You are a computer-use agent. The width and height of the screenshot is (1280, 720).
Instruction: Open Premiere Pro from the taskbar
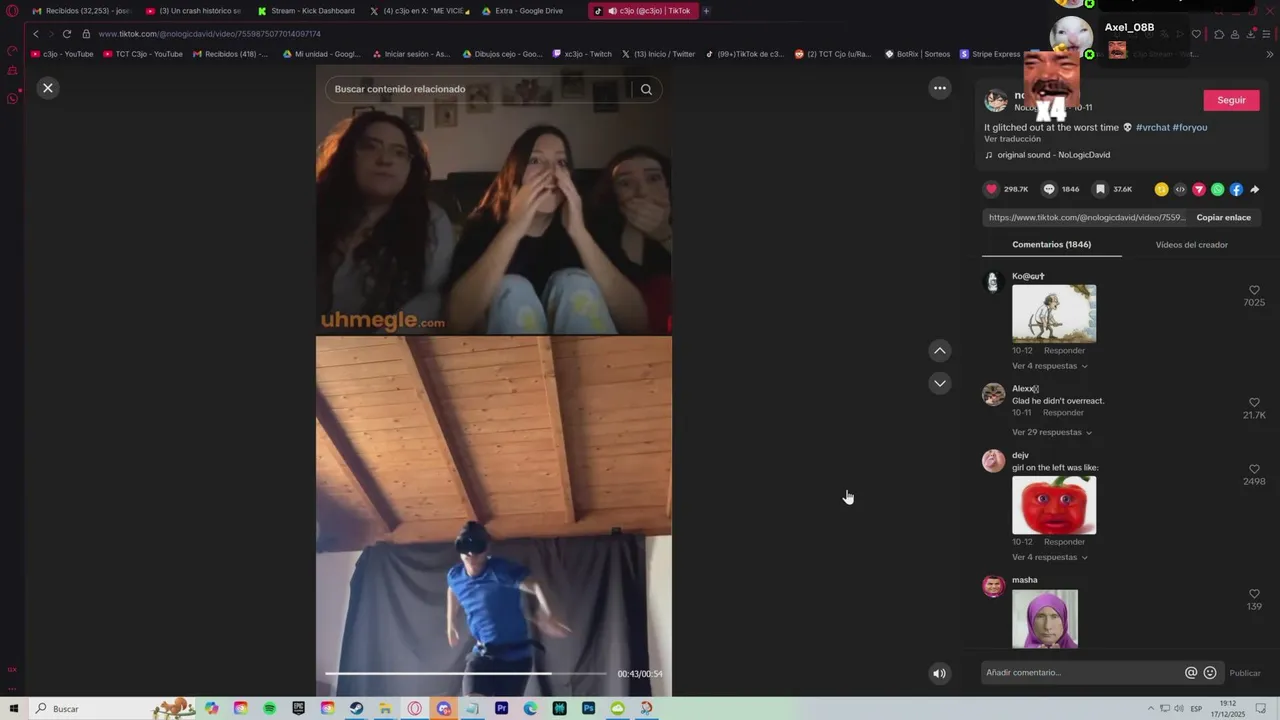[x=501, y=708]
